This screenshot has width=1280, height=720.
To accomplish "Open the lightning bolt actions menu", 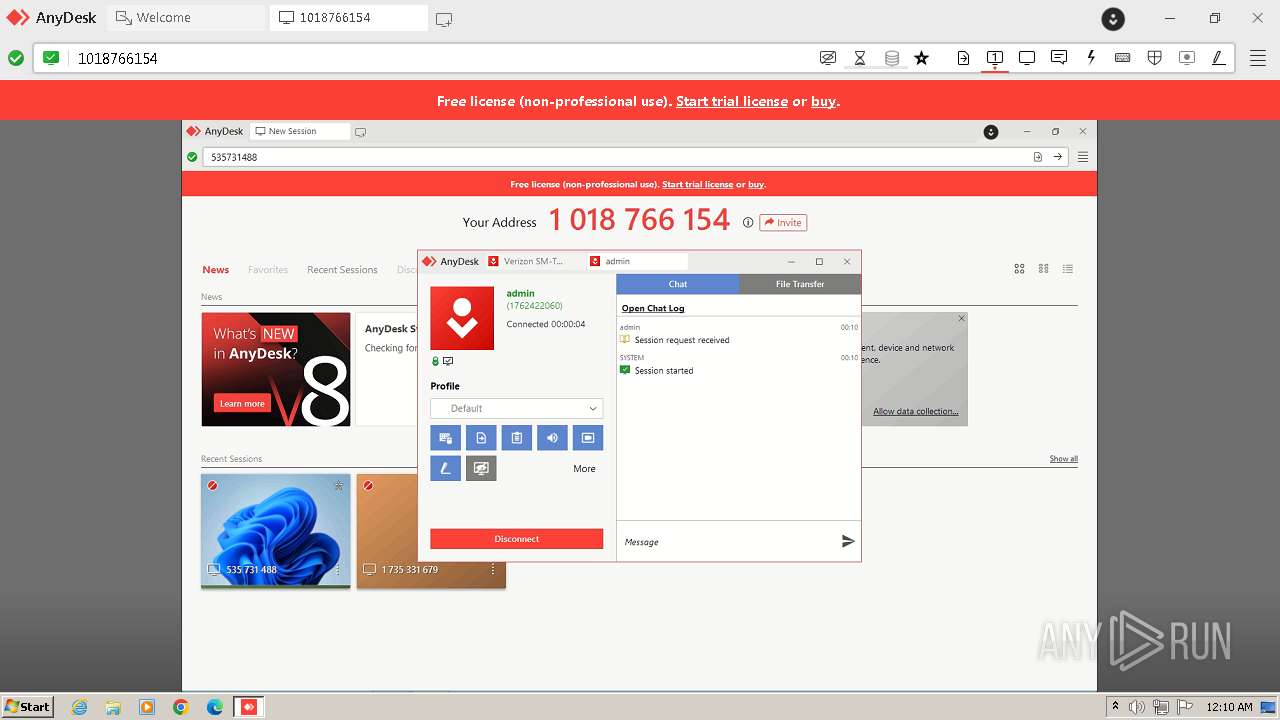I will click(x=1091, y=58).
